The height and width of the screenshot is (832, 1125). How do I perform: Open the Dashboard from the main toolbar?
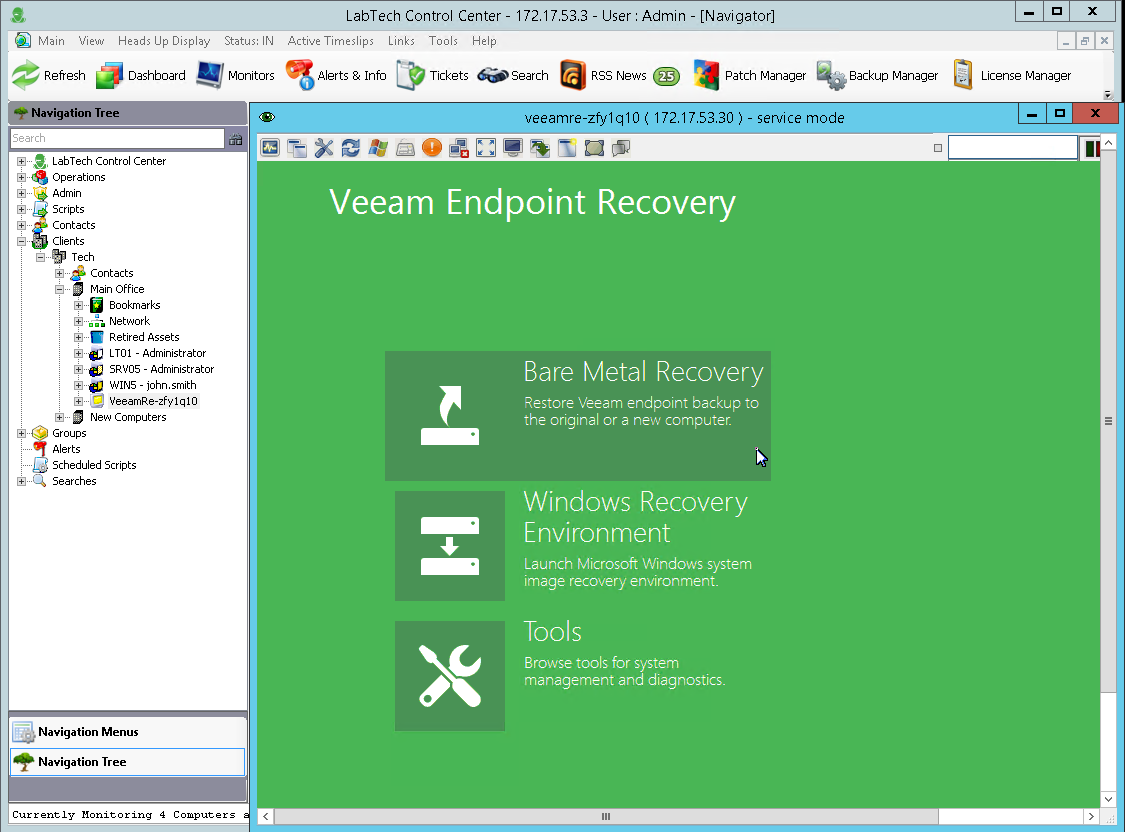coord(140,74)
